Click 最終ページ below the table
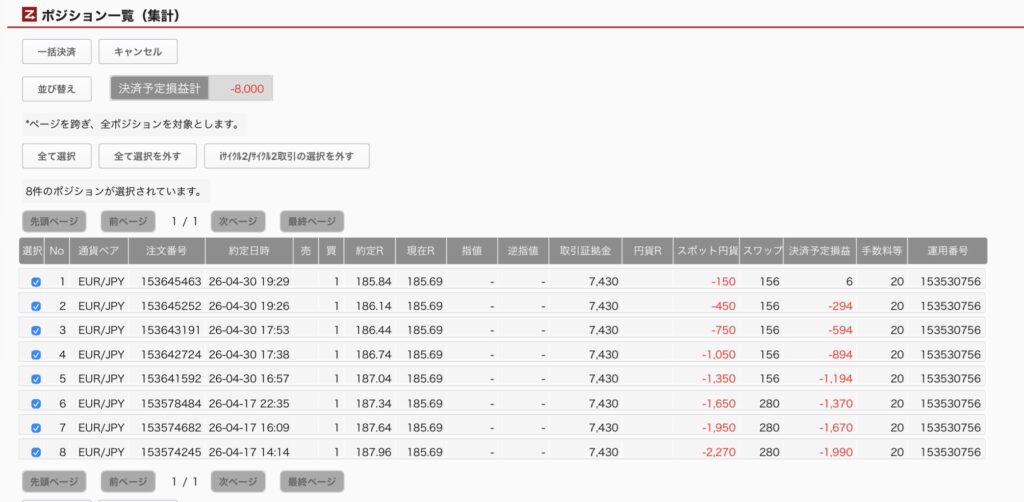Screen dimensions: 1024x502 [x=312, y=482]
